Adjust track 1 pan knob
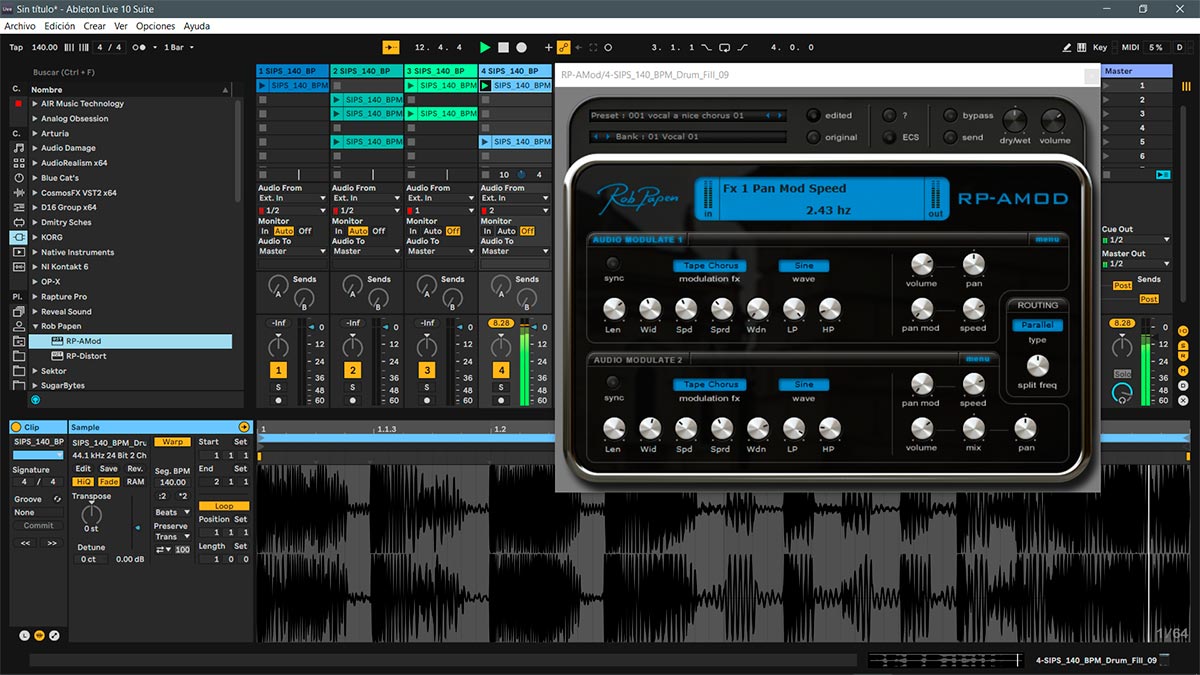The width and height of the screenshot is (1200, 675). (279, 346)
